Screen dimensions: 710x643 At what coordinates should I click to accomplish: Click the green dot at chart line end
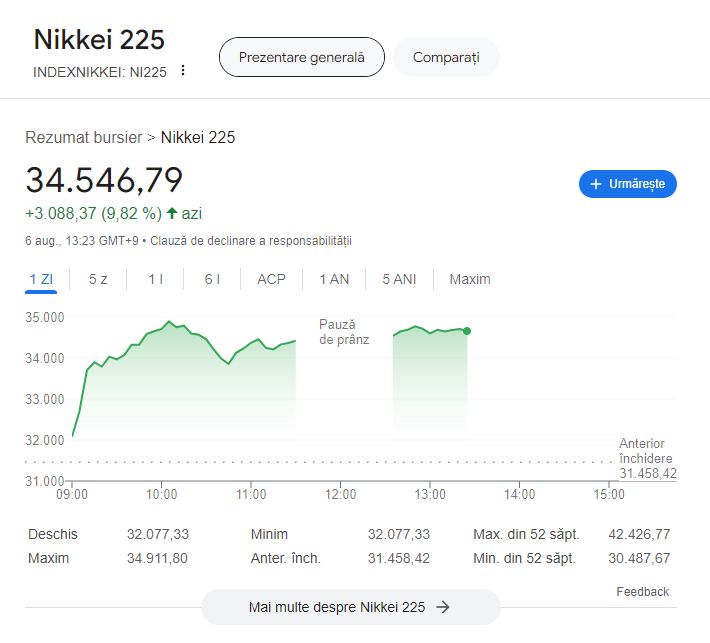[467, 331]
